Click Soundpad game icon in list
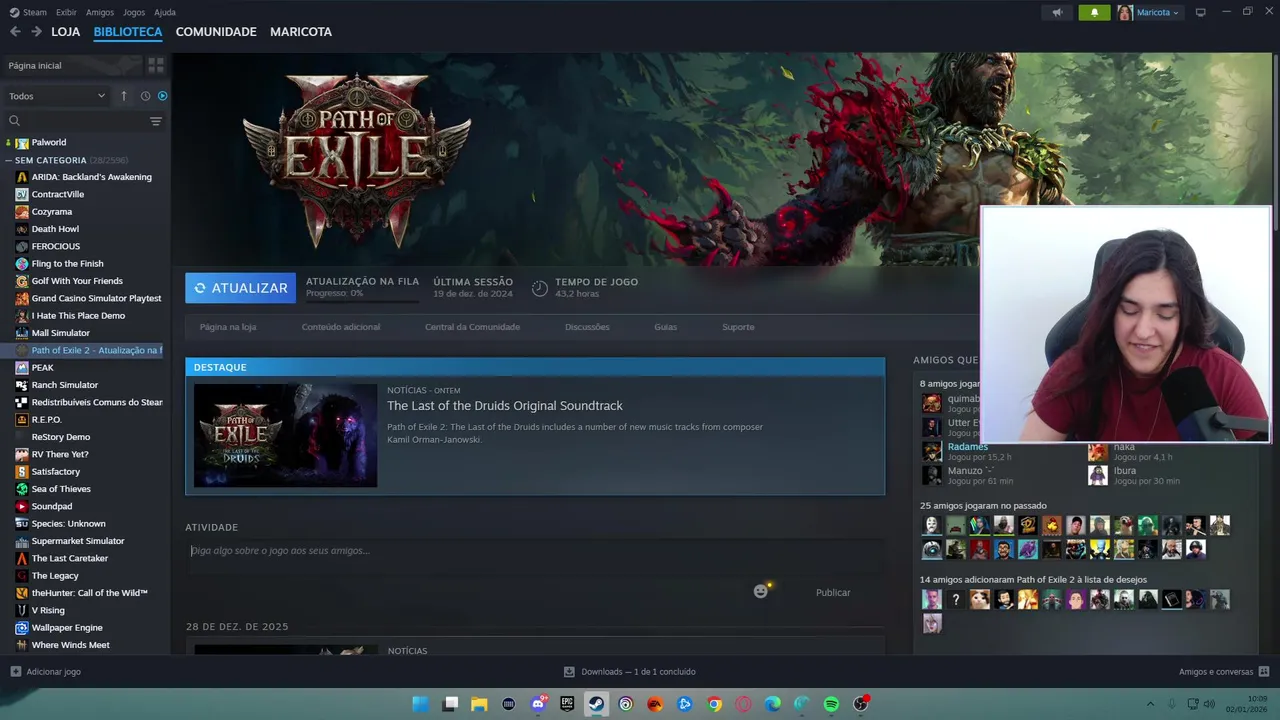 coord(22,507)
